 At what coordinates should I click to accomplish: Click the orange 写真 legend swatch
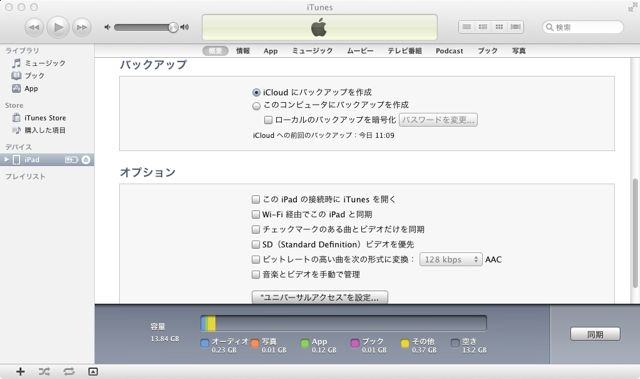255,344
